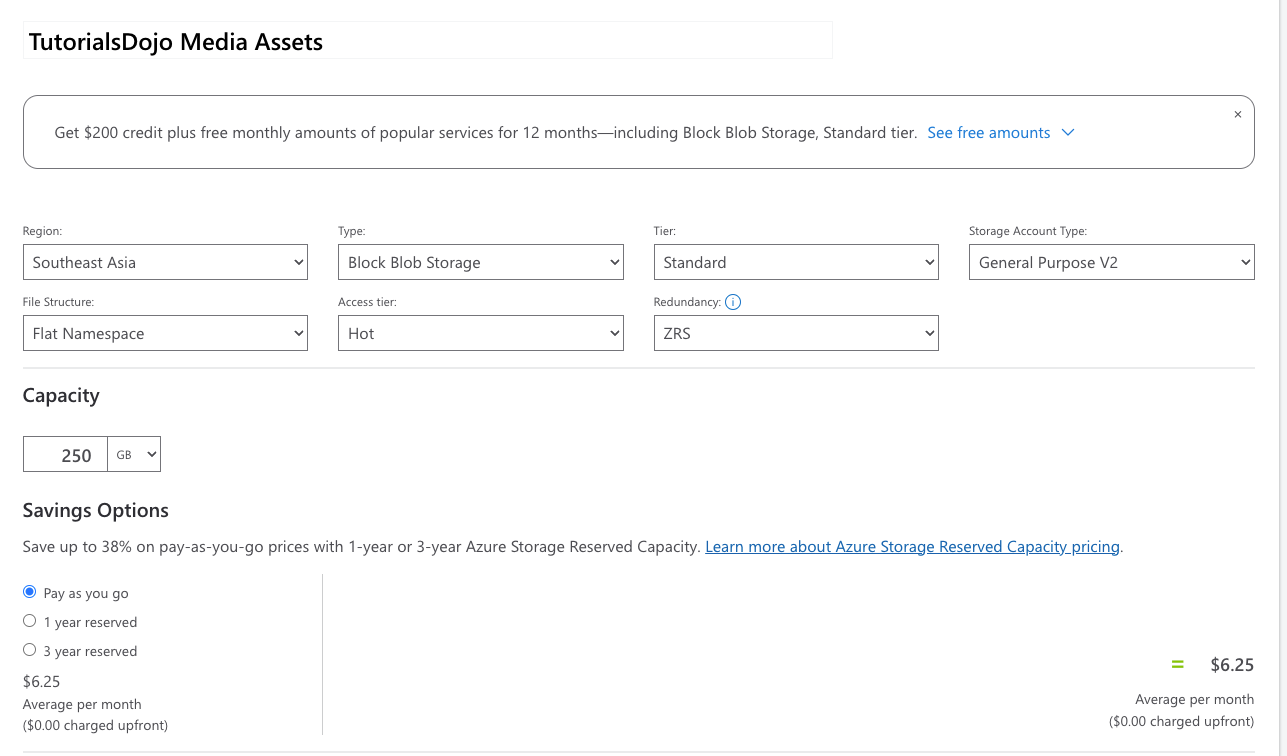
Task: Open the See free amounts link
Action: click(x=988, y=133)
